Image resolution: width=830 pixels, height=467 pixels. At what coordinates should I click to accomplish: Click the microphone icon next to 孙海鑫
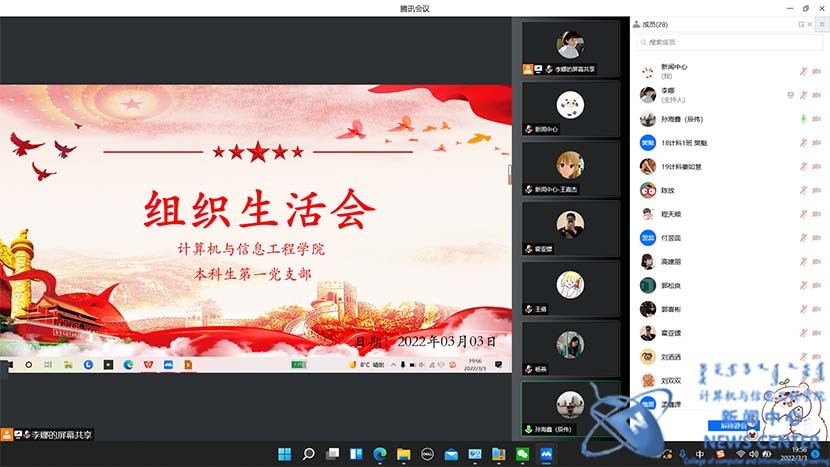pyautogui.click(x=802, y=119)
